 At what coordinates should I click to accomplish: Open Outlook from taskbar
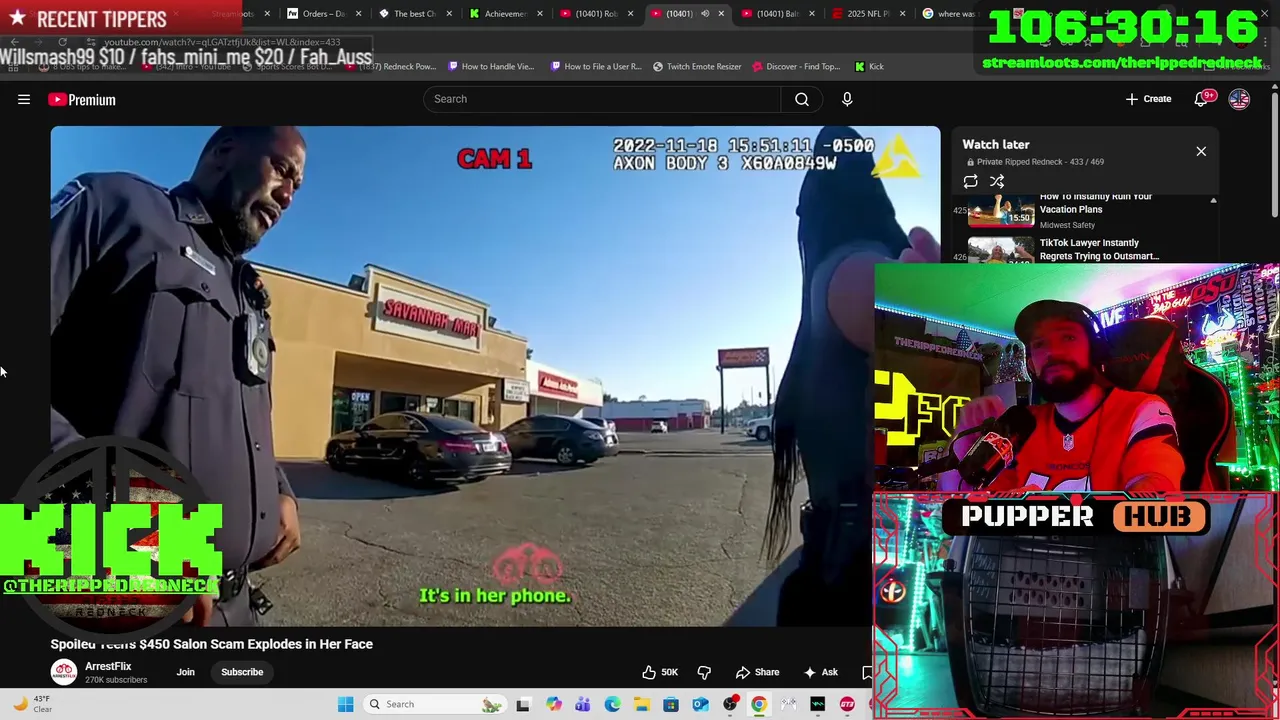(700, 704)
